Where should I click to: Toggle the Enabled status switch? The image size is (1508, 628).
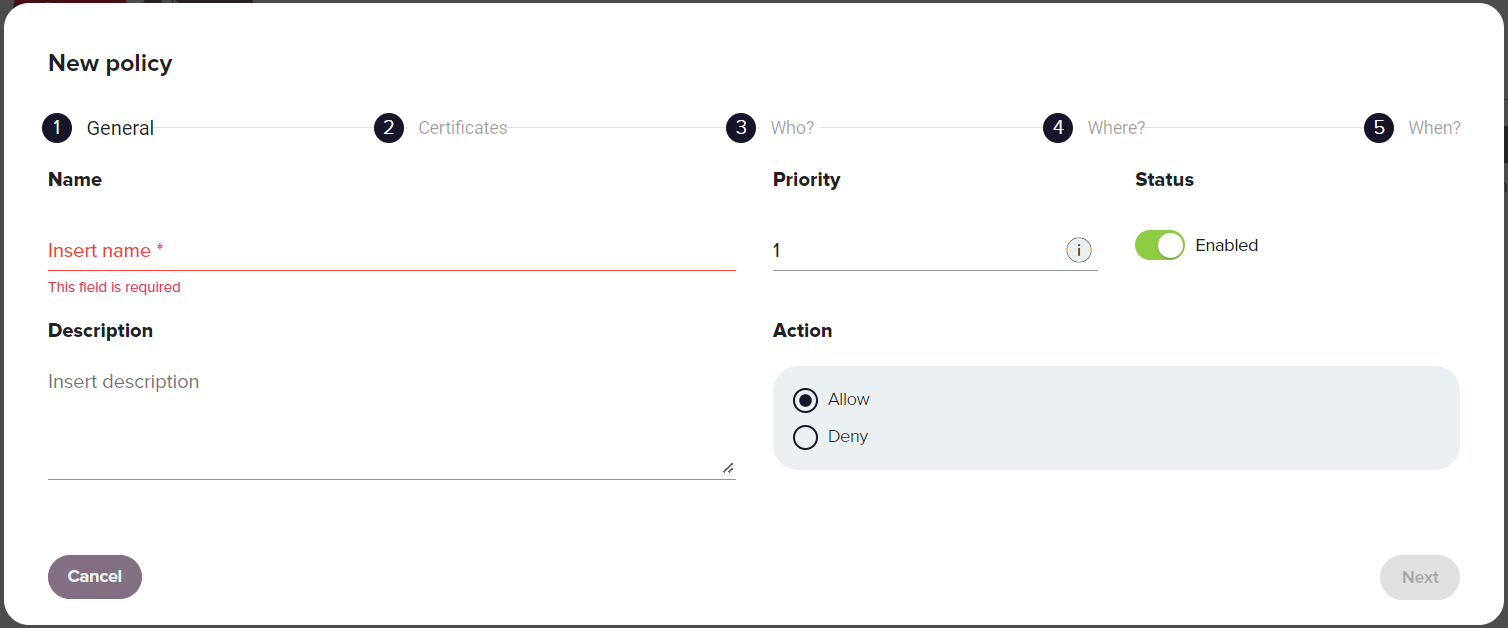tap(1160, 245)
